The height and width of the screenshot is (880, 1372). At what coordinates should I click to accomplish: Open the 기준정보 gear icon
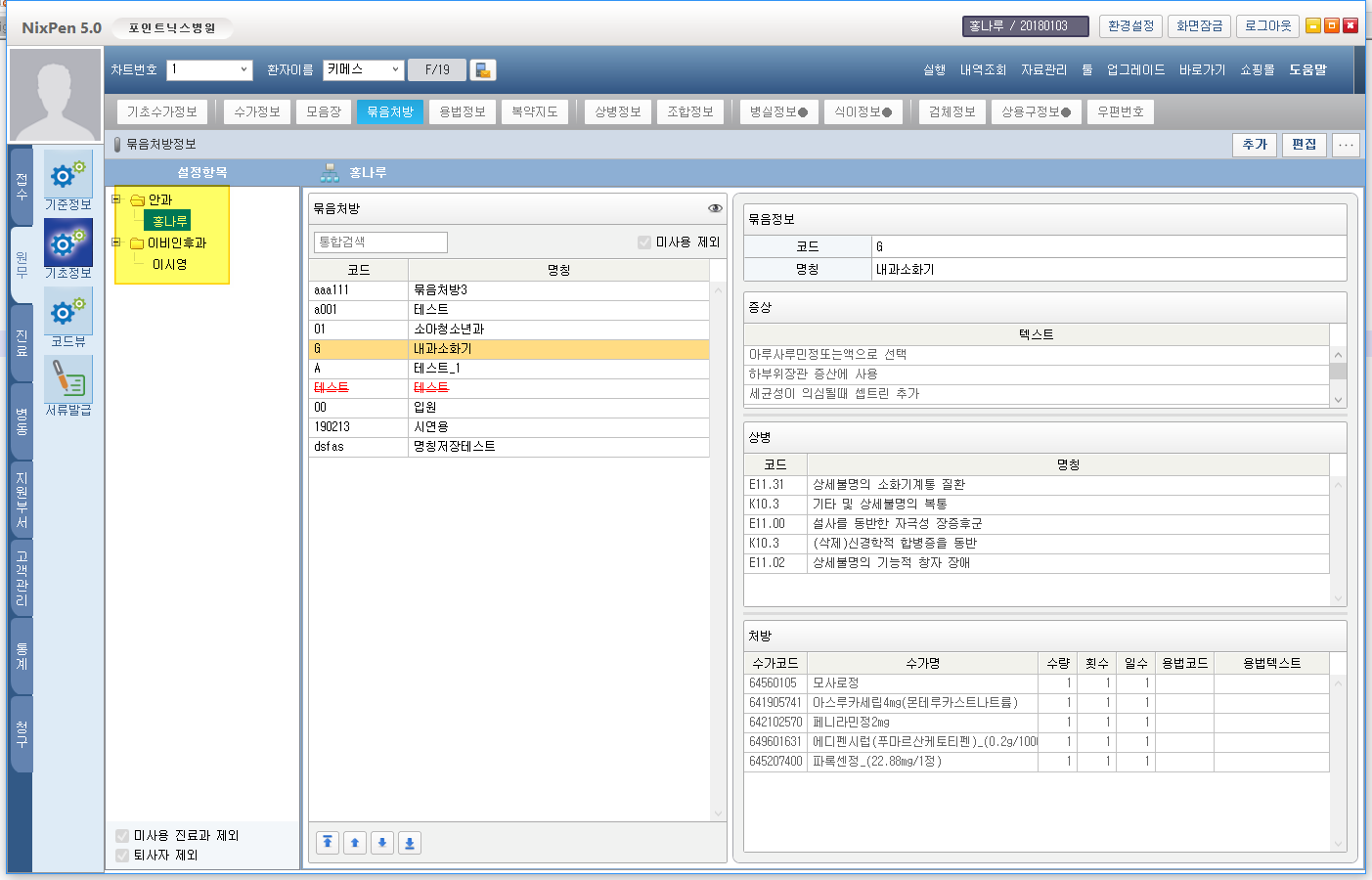coord(67,175)
